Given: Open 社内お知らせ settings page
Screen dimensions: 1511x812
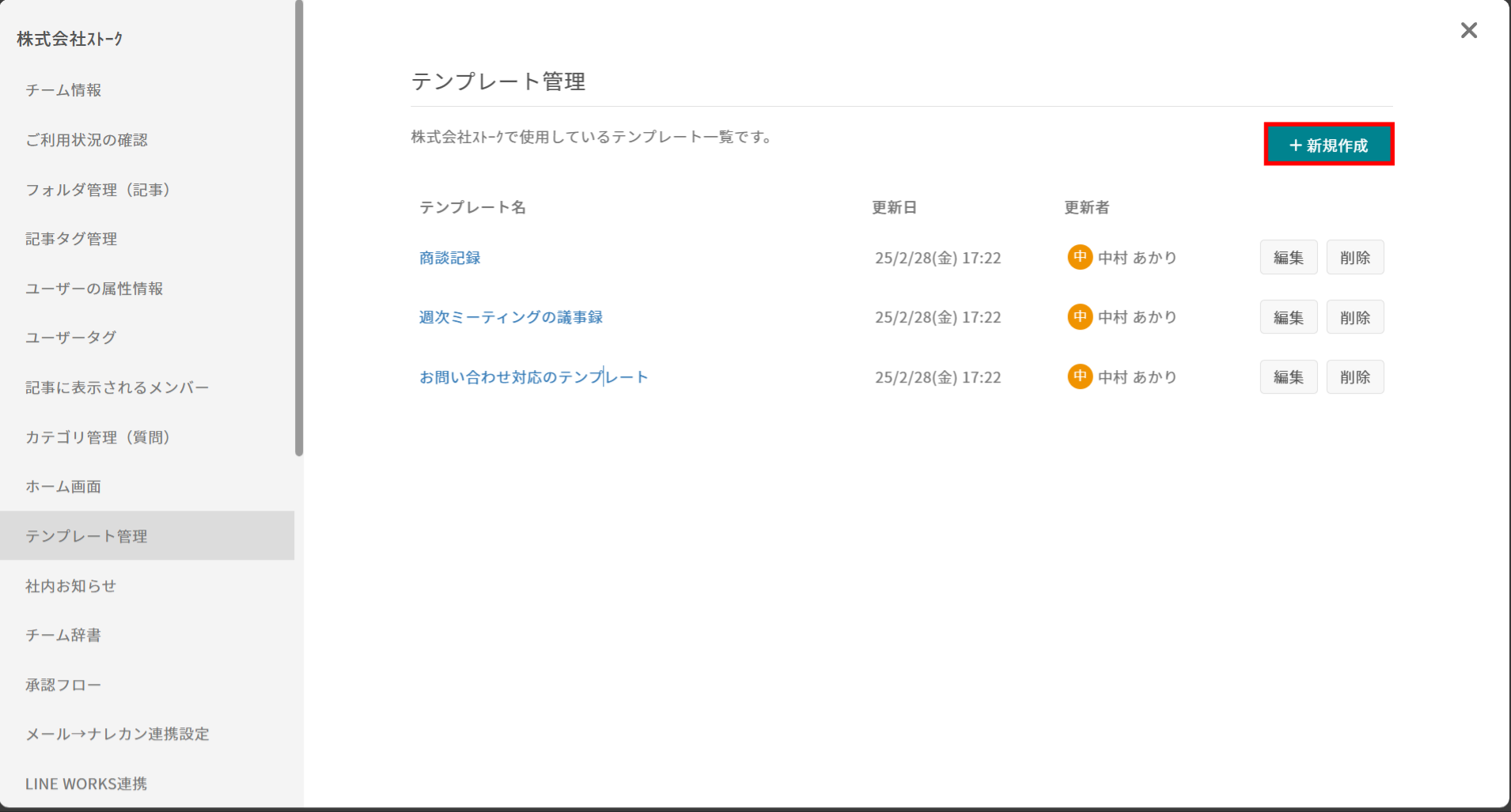Looking at the screenshot, I should tap(70, 586).
